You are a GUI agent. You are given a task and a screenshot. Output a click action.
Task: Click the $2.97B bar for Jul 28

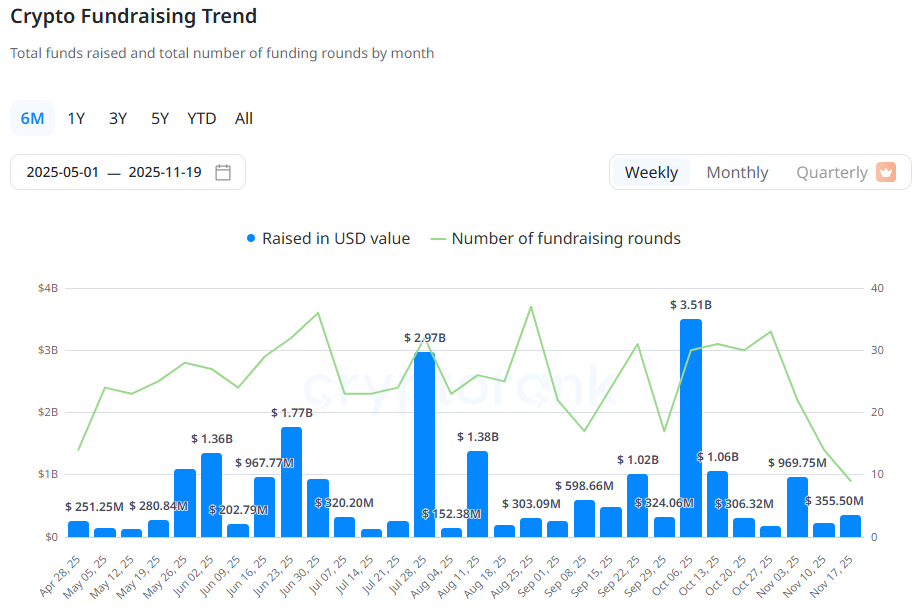(424, 445)
